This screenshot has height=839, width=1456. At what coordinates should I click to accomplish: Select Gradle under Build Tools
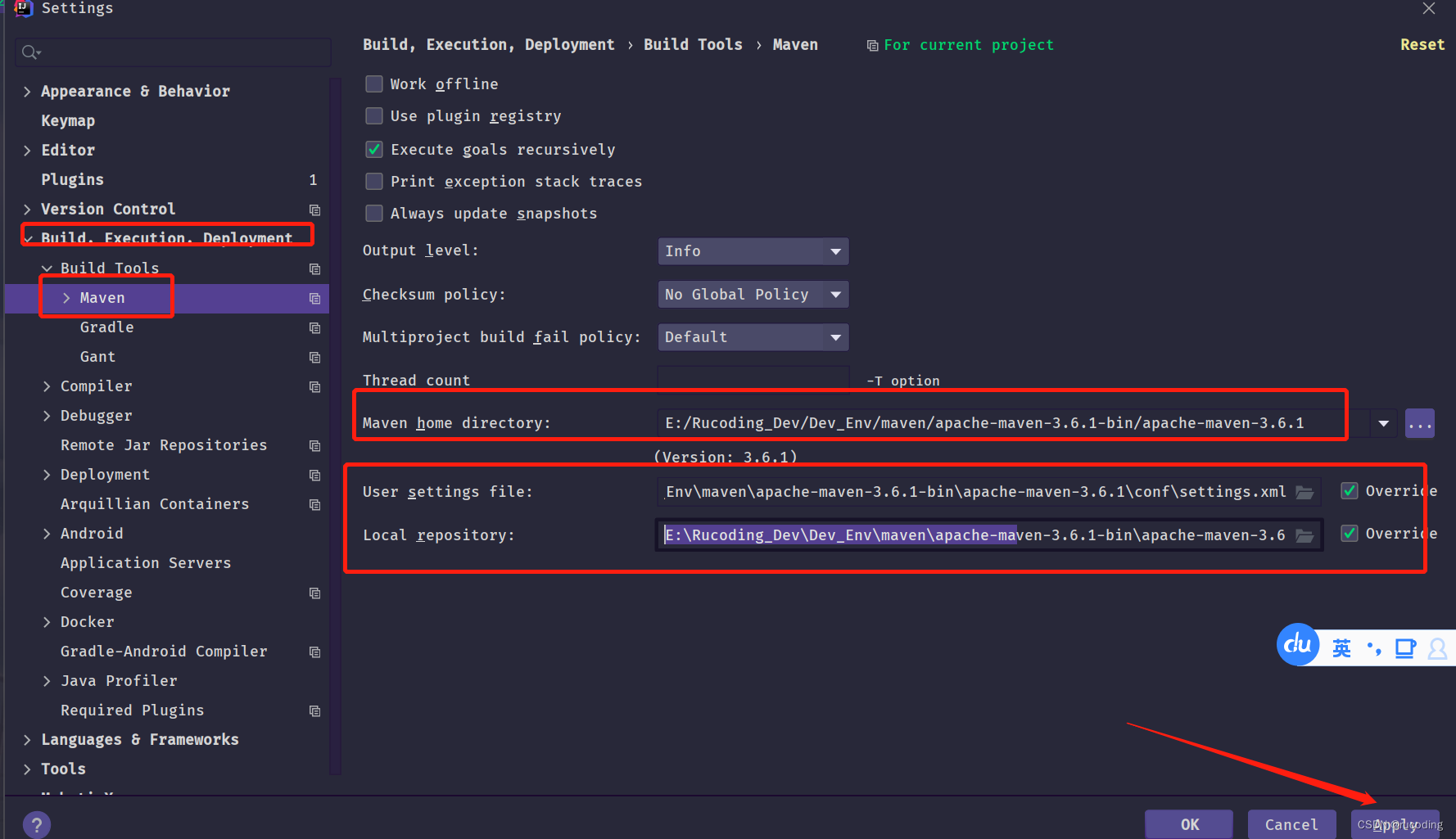point(106,327)
